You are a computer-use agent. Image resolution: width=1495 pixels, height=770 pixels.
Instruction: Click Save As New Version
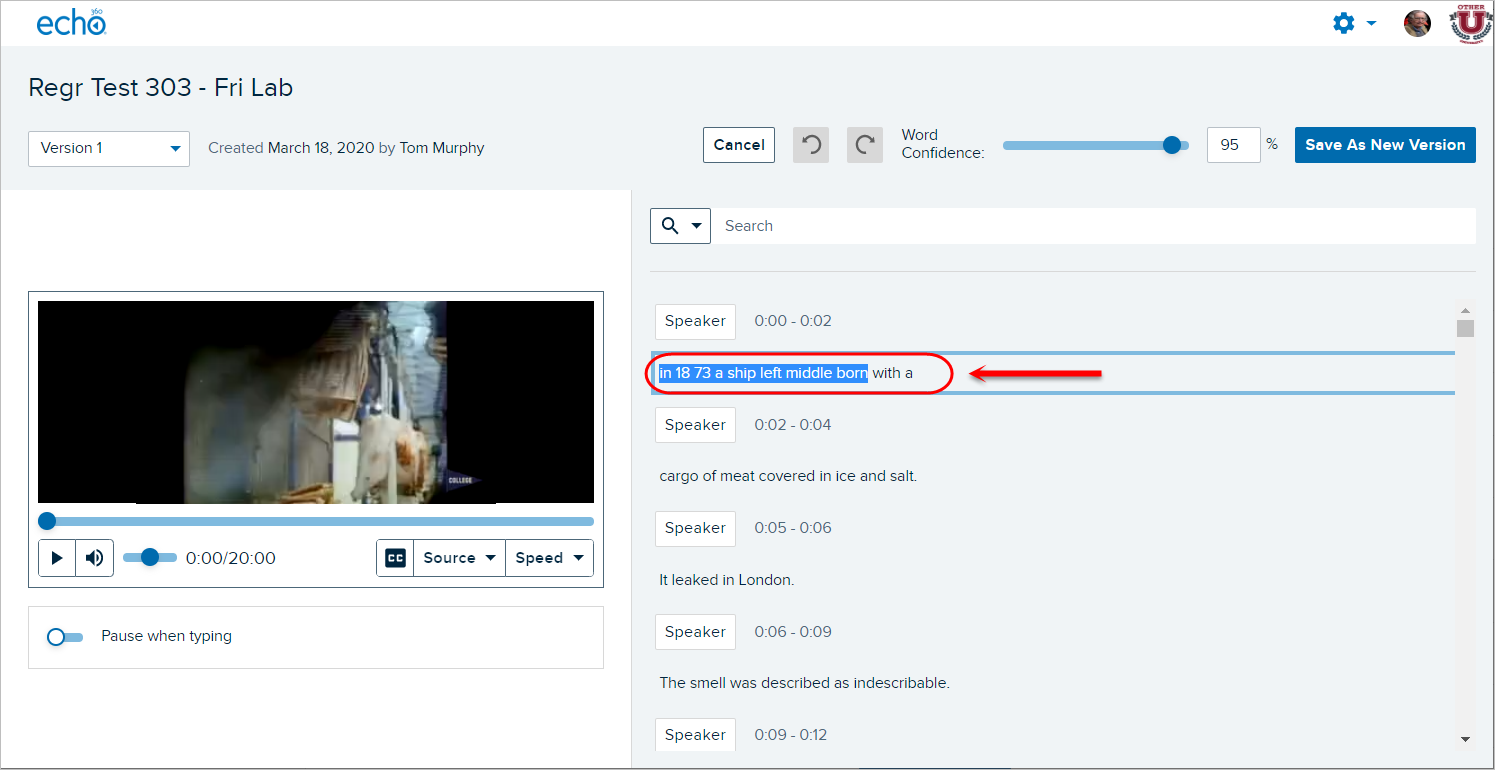click(x=1385, y=145)
